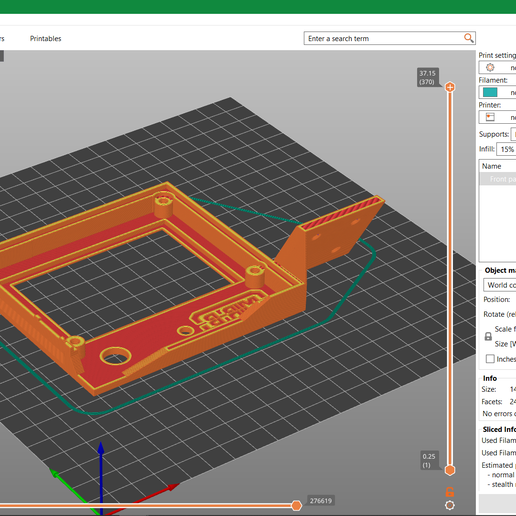516x516 pixels.
Task: Click the orange unlock icon below the layer slider
Action: tap(450, 492)
